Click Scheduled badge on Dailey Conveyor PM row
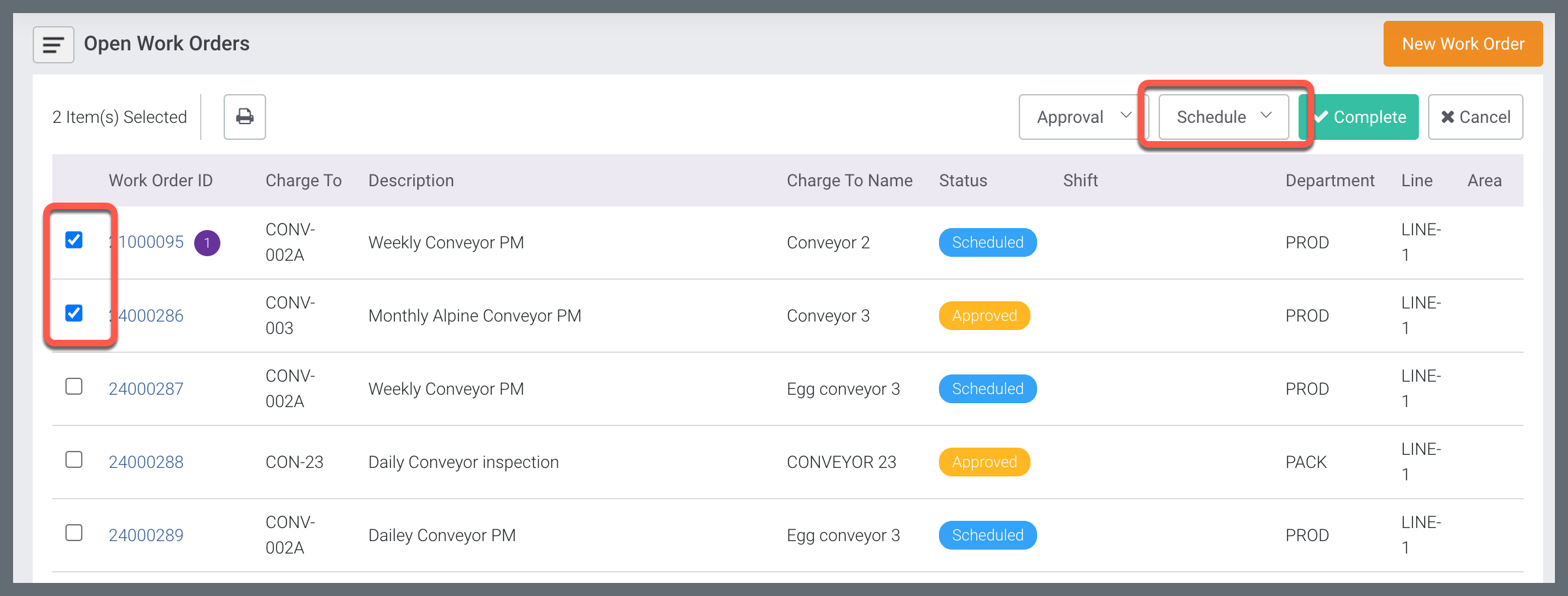This screenshot has width=1568, height=596. 987,535
